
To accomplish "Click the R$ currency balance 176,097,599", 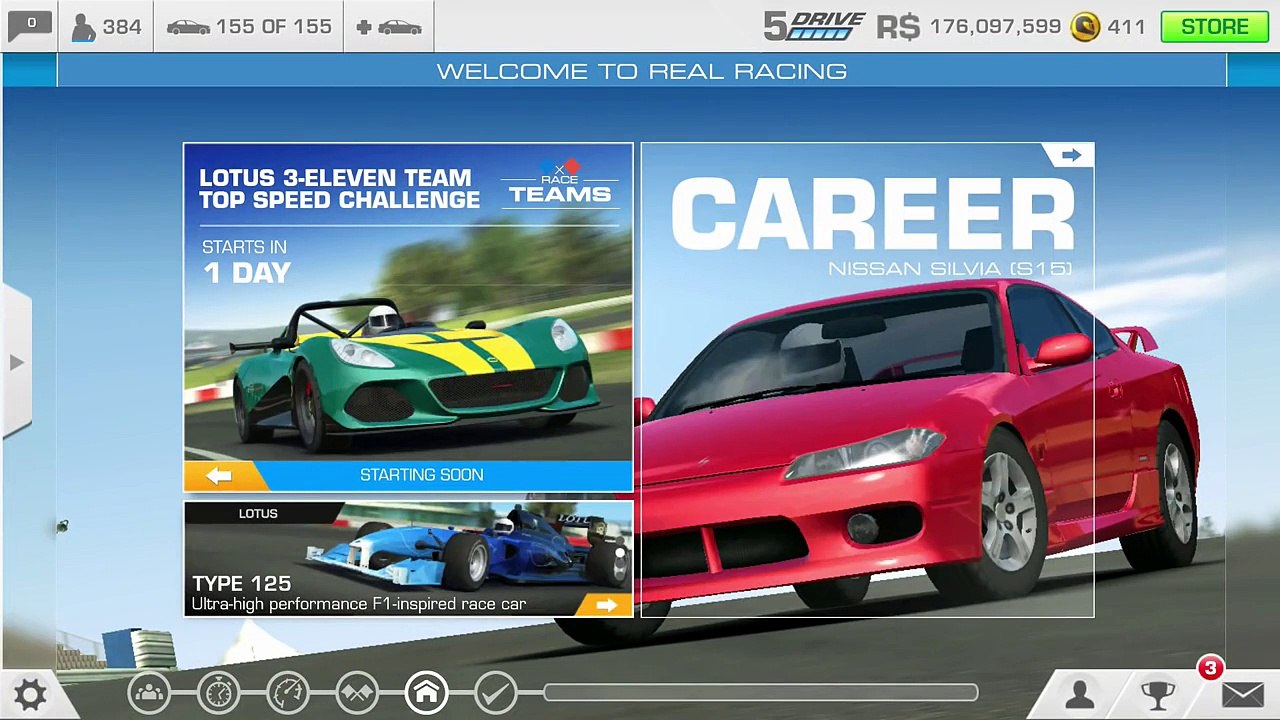I will click(968, 27).
